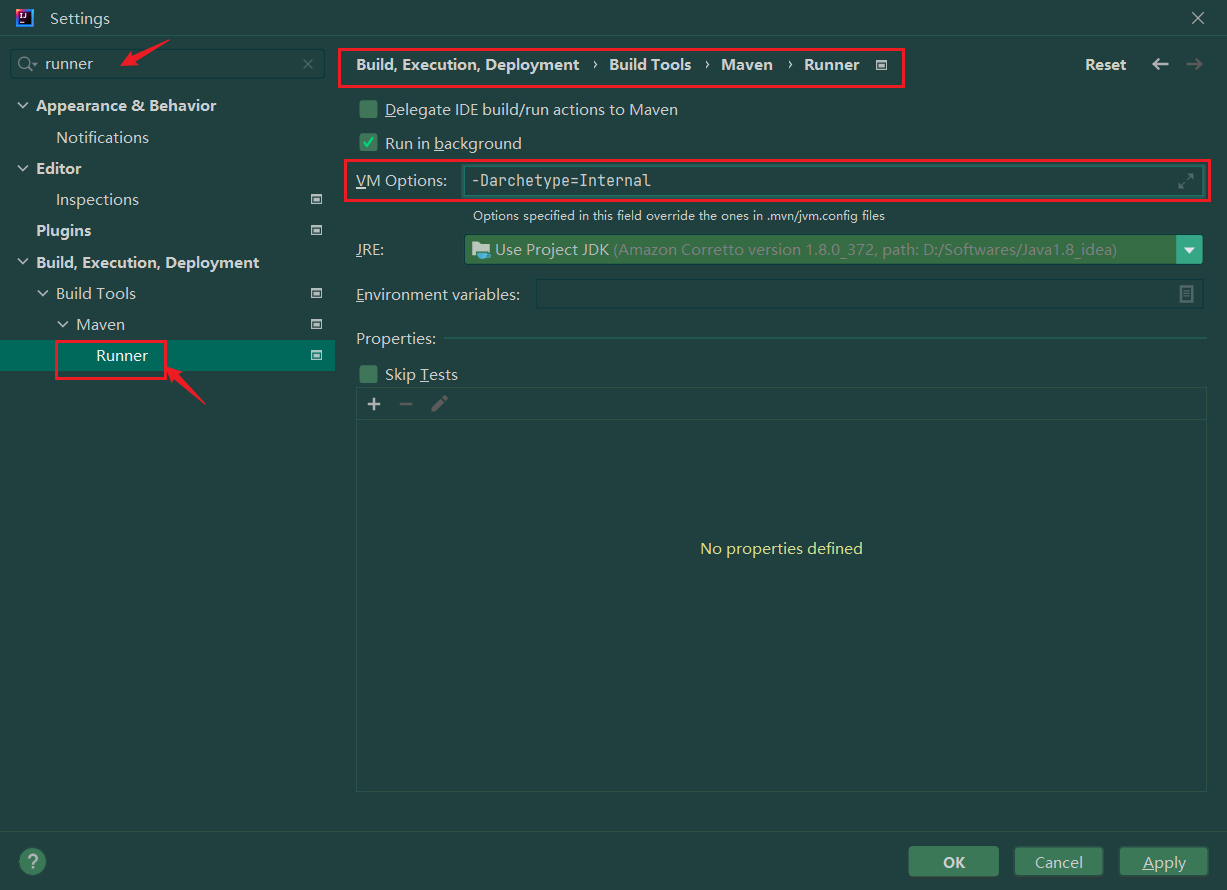Open help with question mark button
This screenshot has width=1227, height=890.
33,862
